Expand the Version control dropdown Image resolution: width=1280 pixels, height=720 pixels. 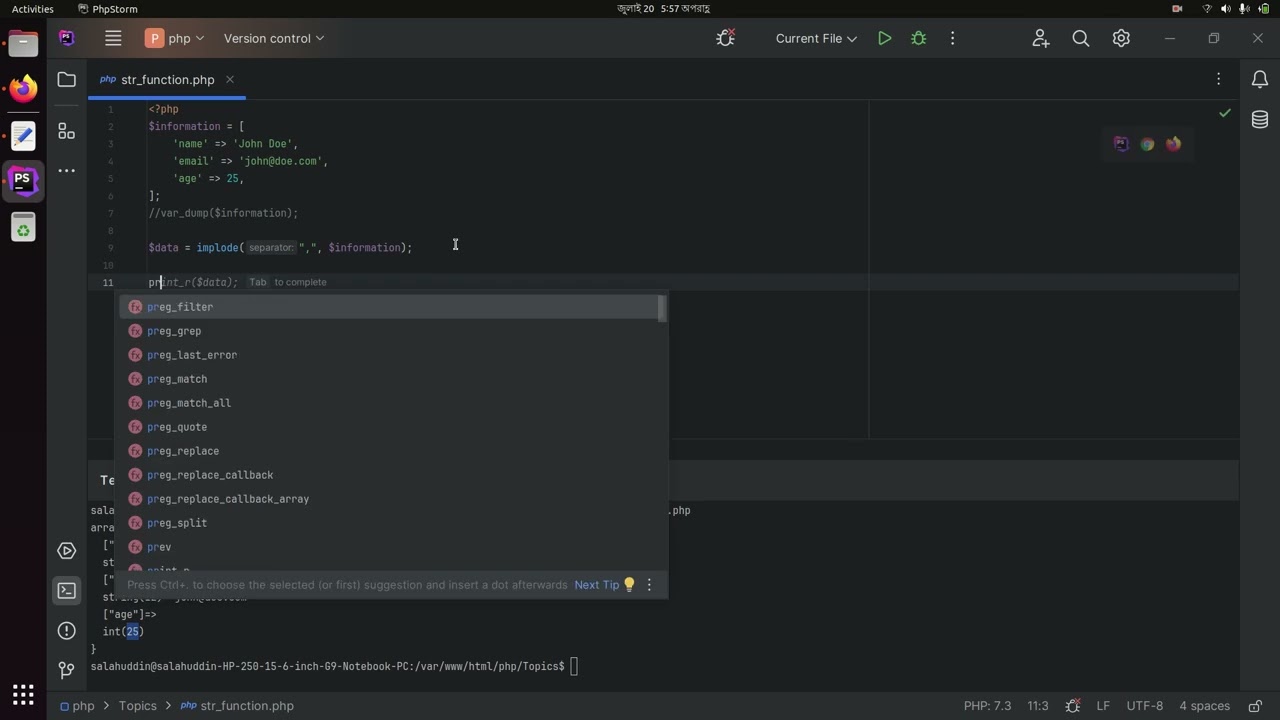pos(274,38)
